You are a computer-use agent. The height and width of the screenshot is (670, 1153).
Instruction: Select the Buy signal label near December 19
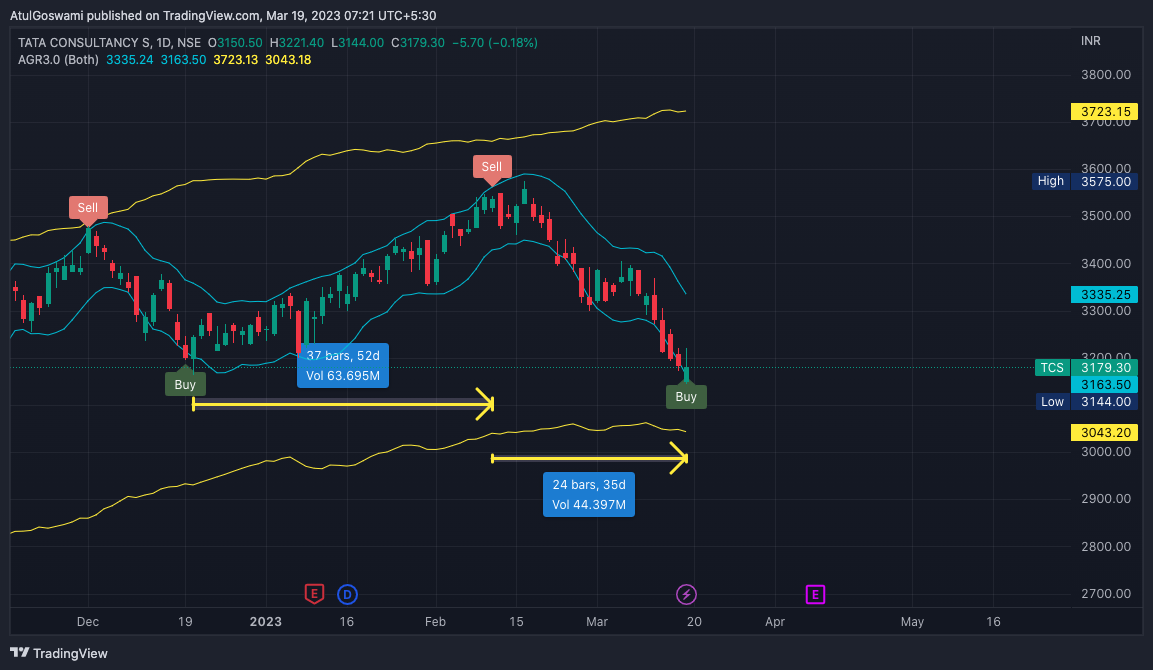185,384
